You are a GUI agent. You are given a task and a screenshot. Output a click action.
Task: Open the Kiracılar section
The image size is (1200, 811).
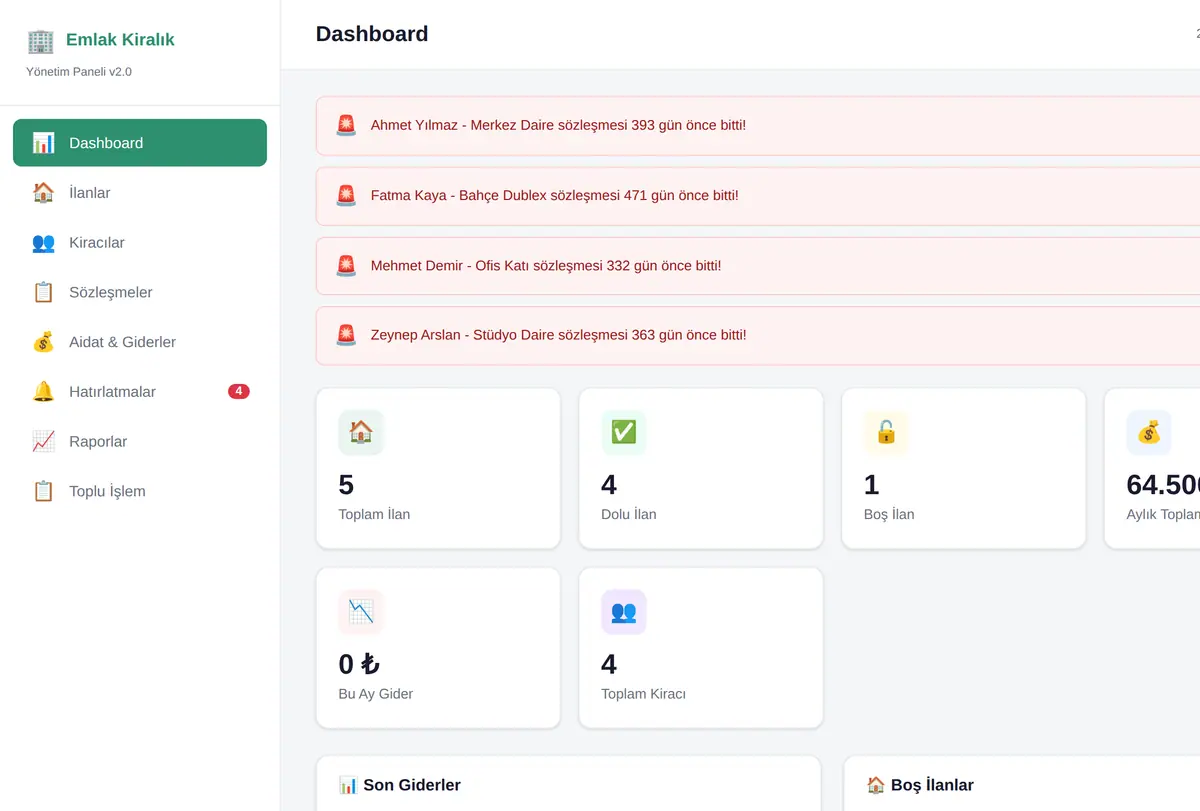[140, 243]
